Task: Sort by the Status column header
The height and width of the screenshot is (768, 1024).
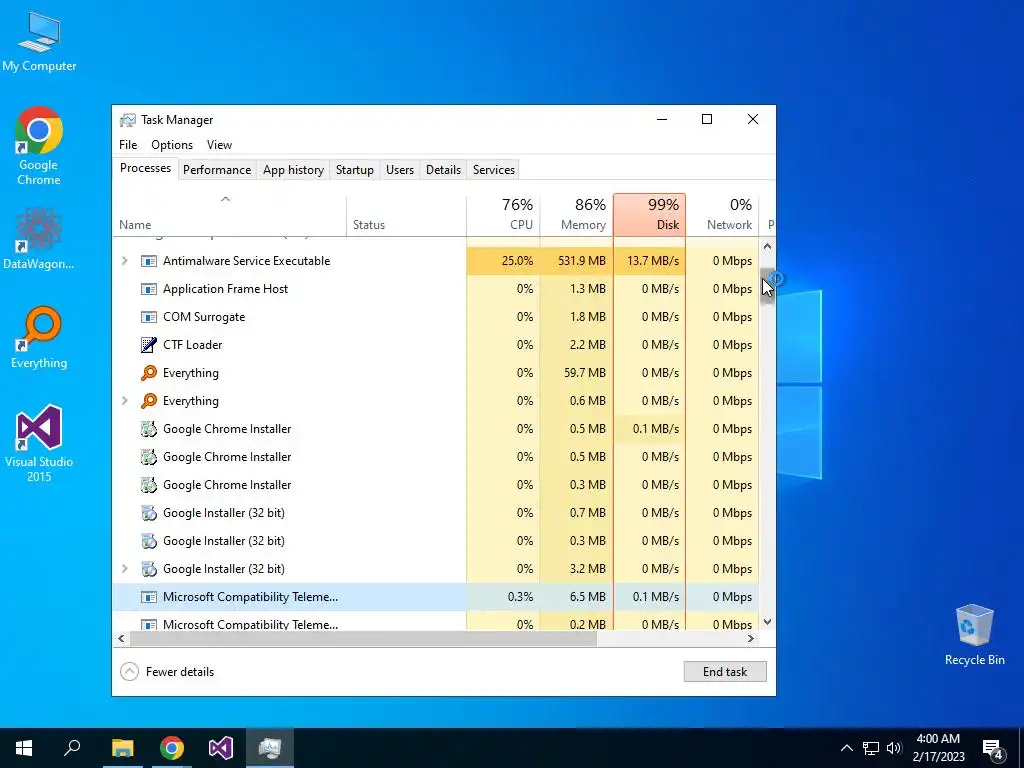Action: (x=406, y=216)
